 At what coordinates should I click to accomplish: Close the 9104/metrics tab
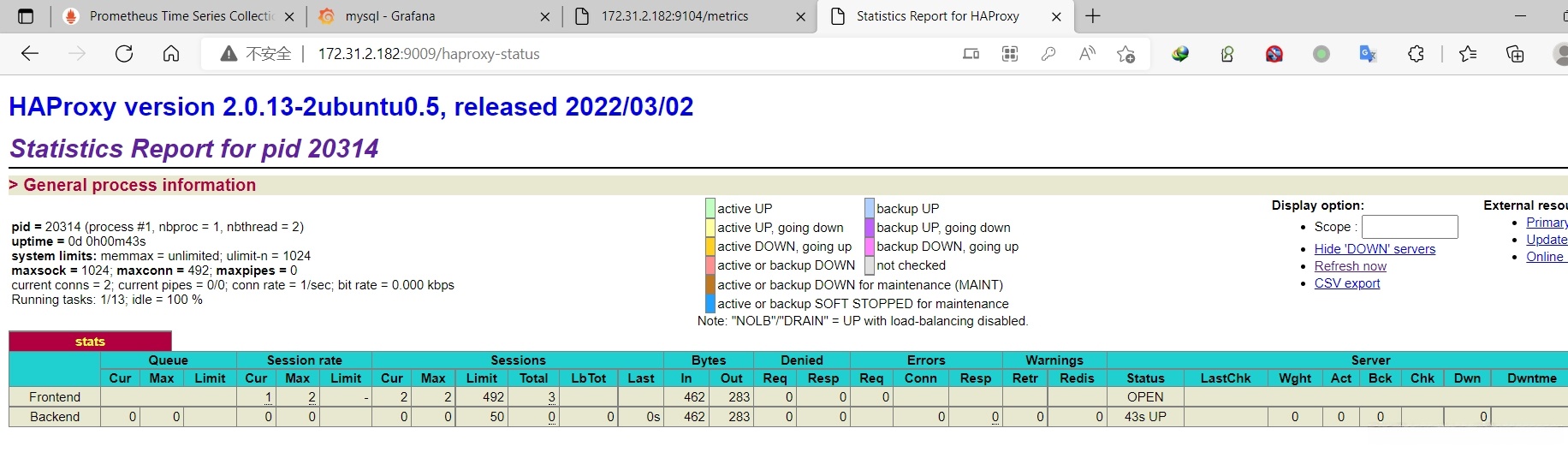800,16
